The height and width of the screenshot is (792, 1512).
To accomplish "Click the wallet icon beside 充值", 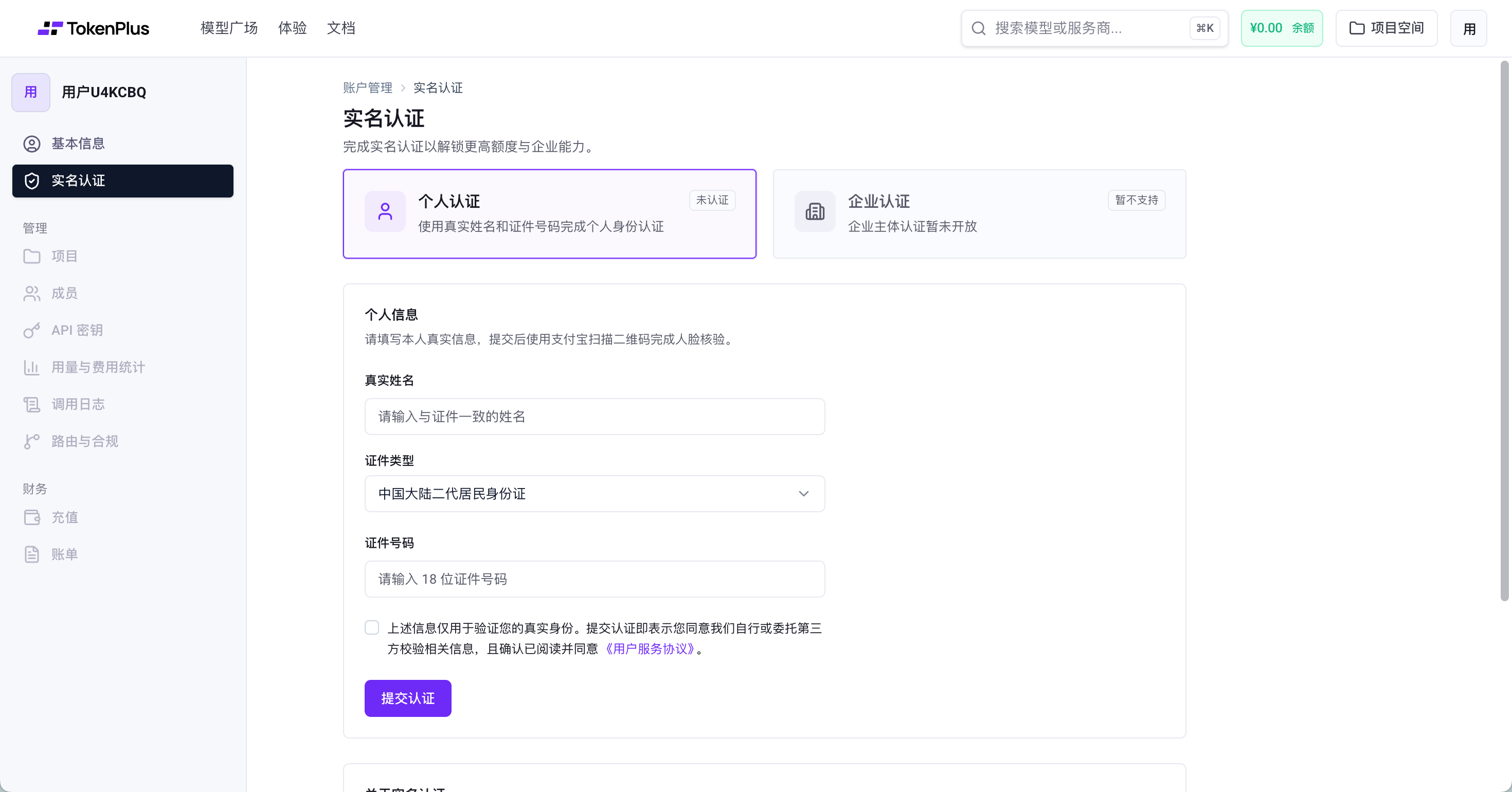I will 32,517.
